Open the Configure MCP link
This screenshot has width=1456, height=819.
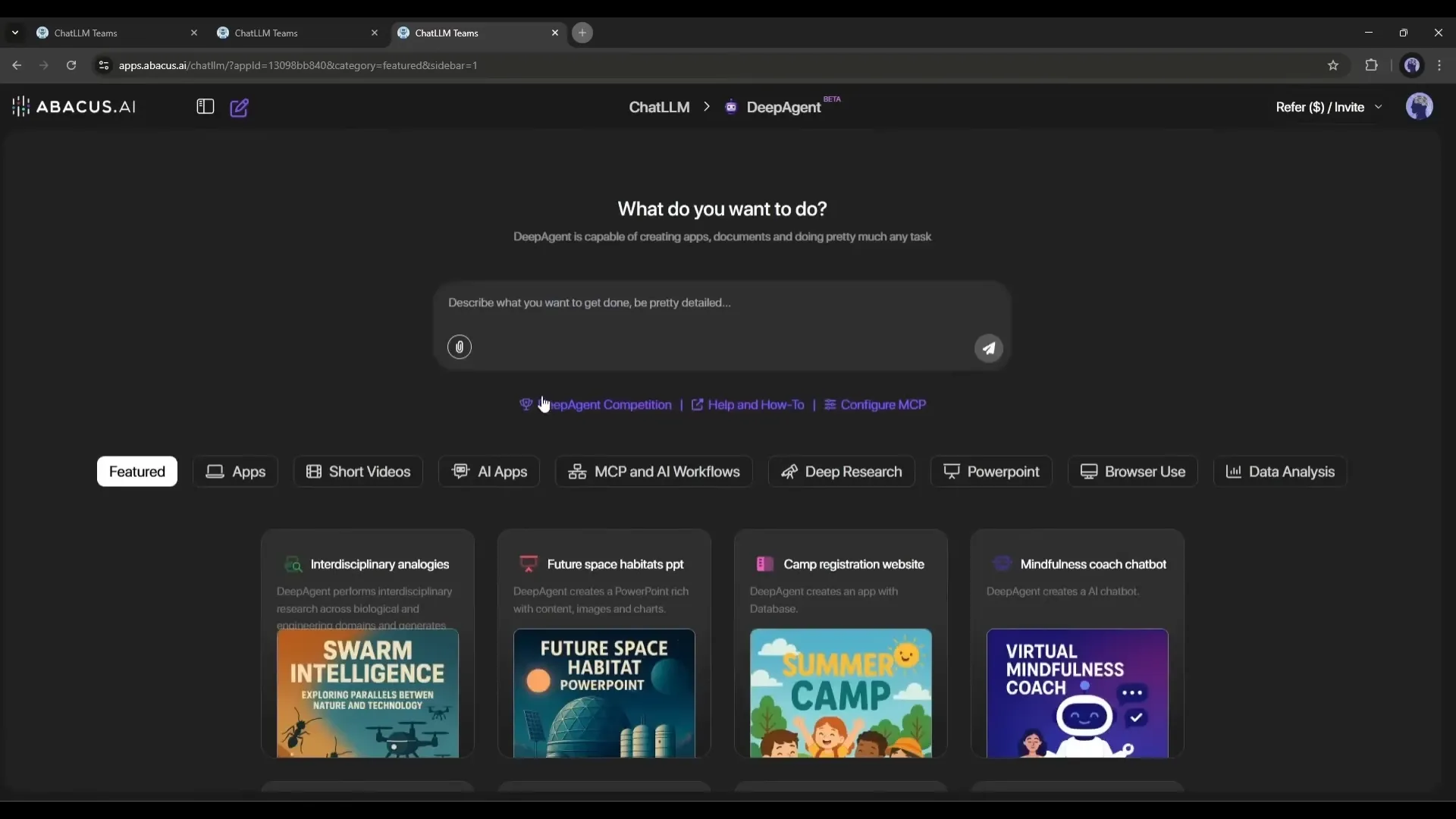pyautogui.click(x=883, y=405)
